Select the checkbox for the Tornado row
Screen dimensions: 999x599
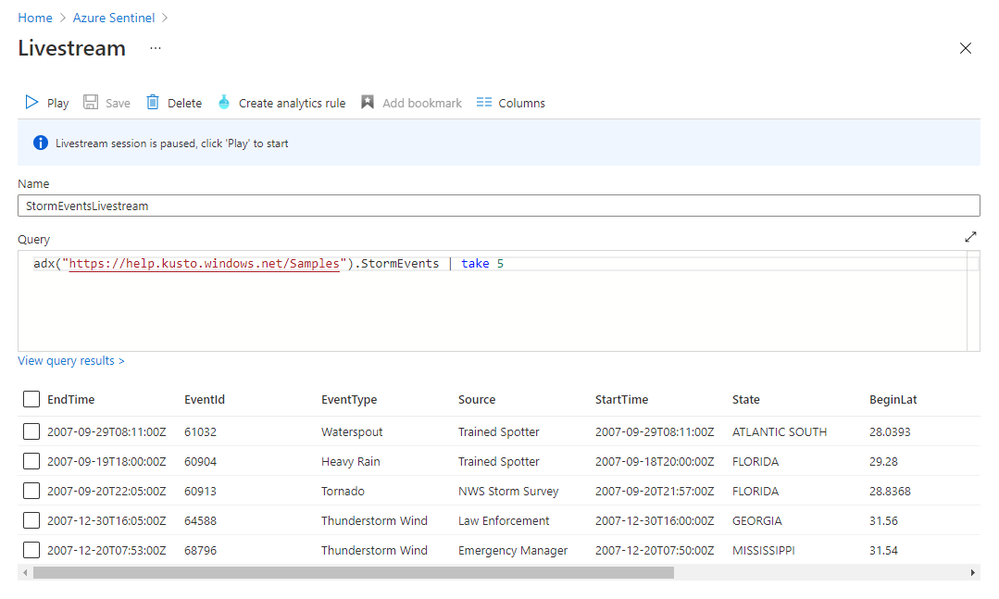(x=31, y=491)
